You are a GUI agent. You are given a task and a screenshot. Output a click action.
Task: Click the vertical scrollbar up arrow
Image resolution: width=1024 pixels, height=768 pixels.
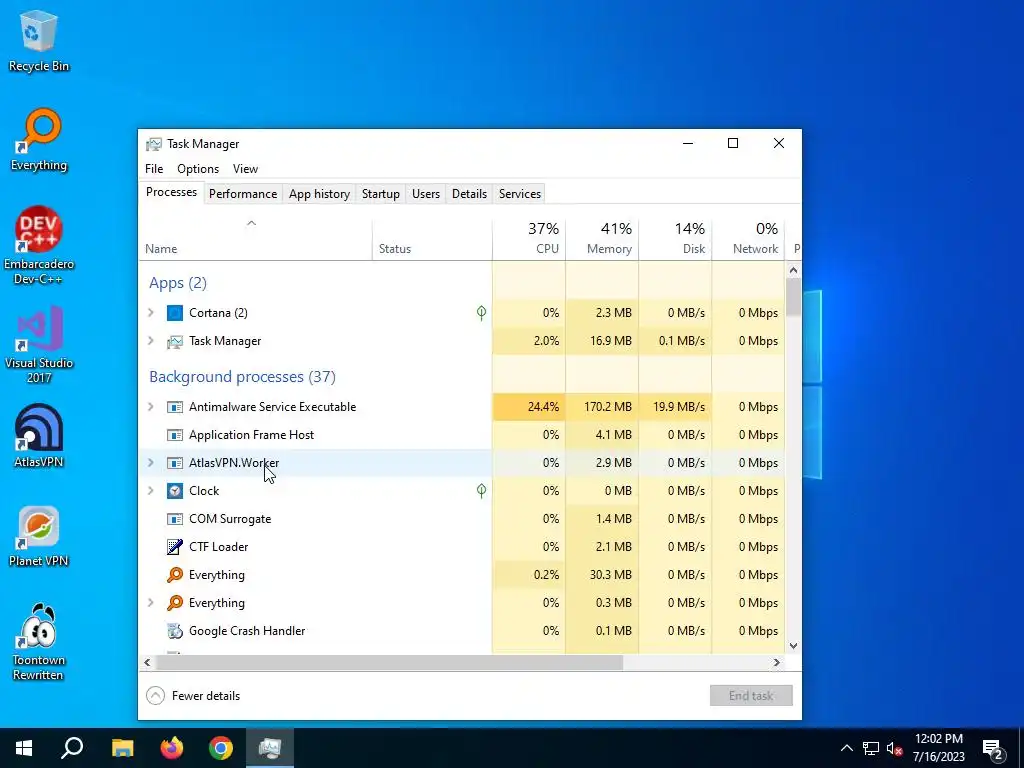tap(793, 270)
